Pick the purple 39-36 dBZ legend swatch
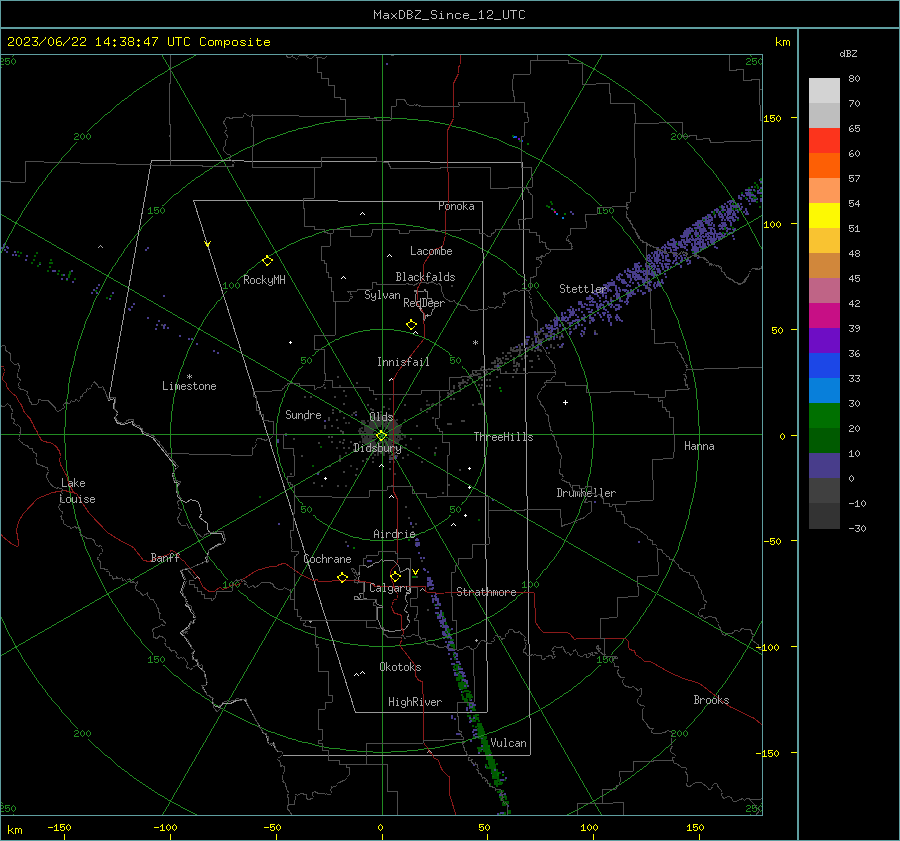Image resolution: width=900 pixels, height=841 pixels. pos(824,341)
